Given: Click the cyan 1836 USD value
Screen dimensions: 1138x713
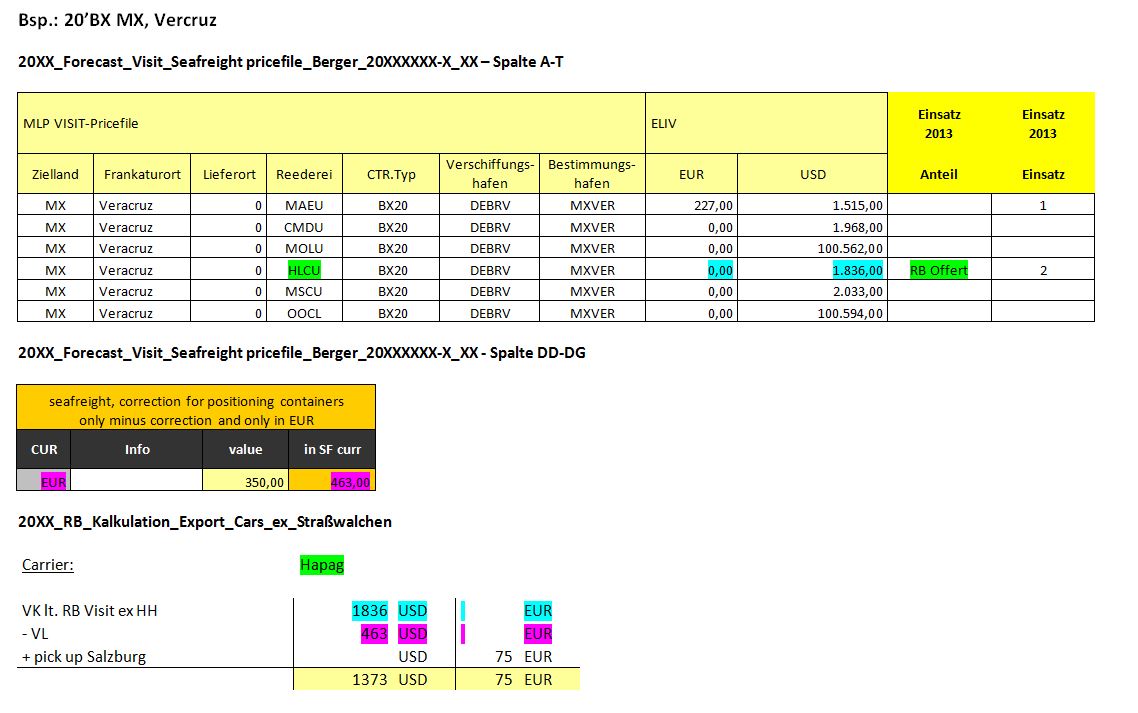Looking at the screenshot, I should click(370, 611).
